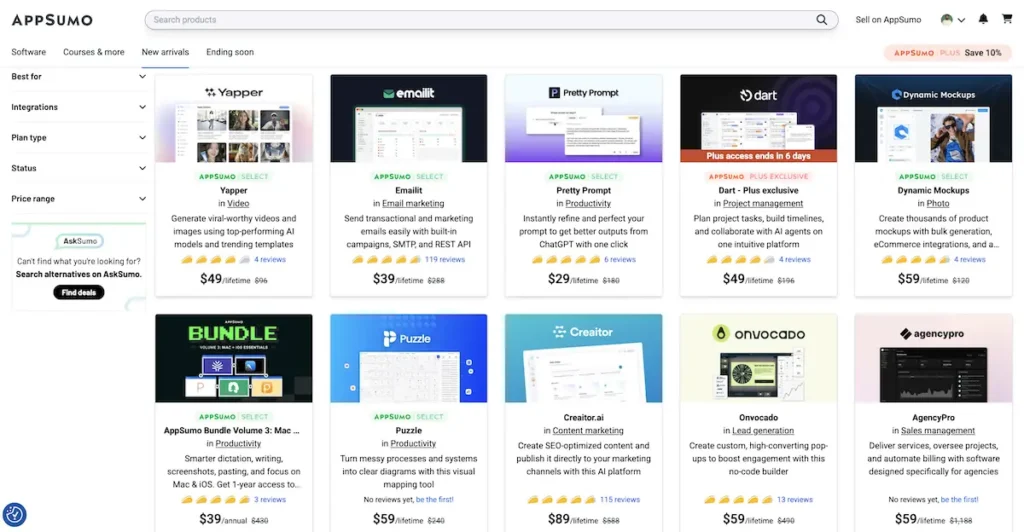Open the accessibility widget icon
1024x532 pixels.
click(14, 515)
